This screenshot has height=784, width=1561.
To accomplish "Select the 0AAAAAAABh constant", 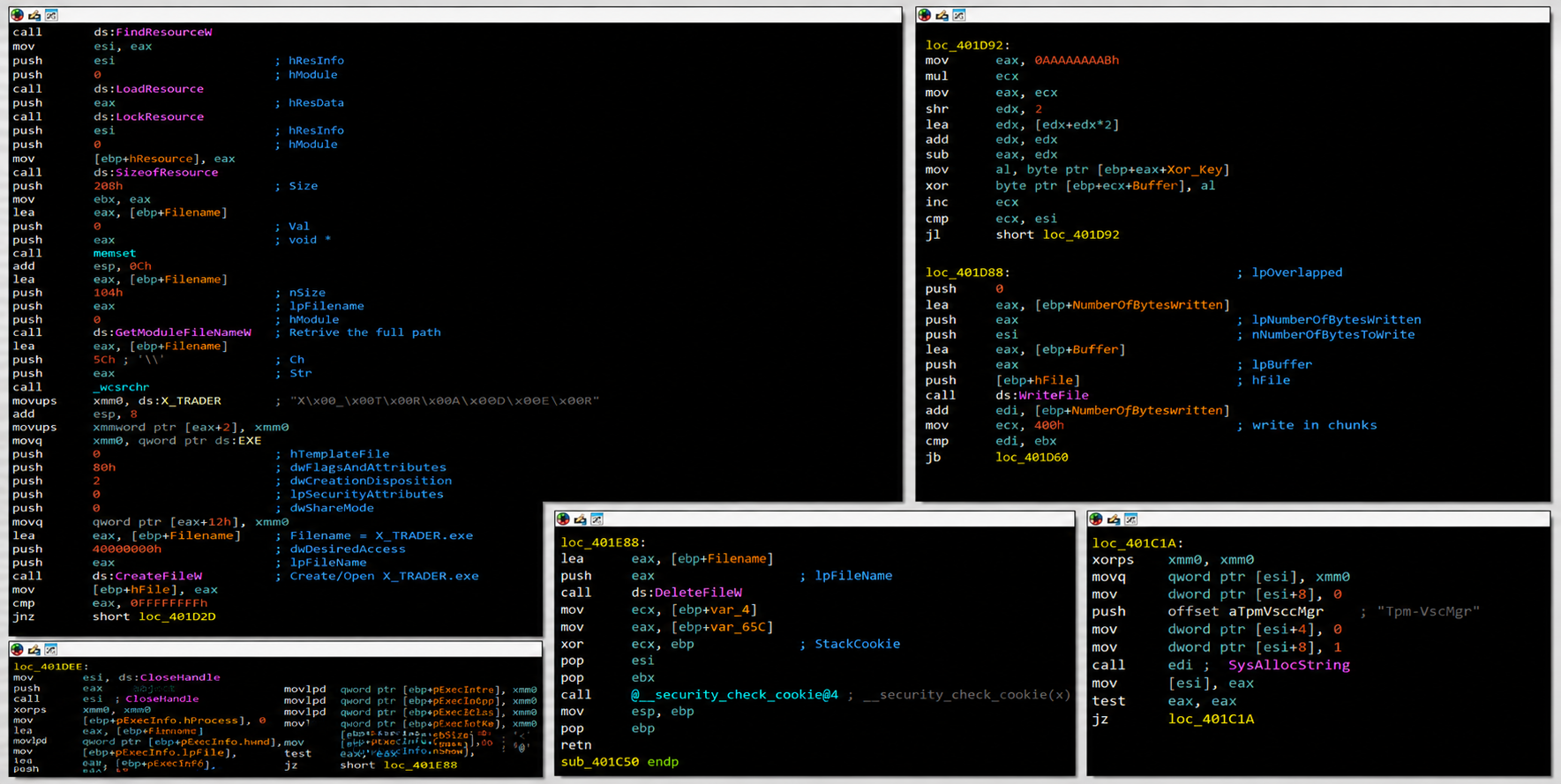I will click(x=1077, y=60).
